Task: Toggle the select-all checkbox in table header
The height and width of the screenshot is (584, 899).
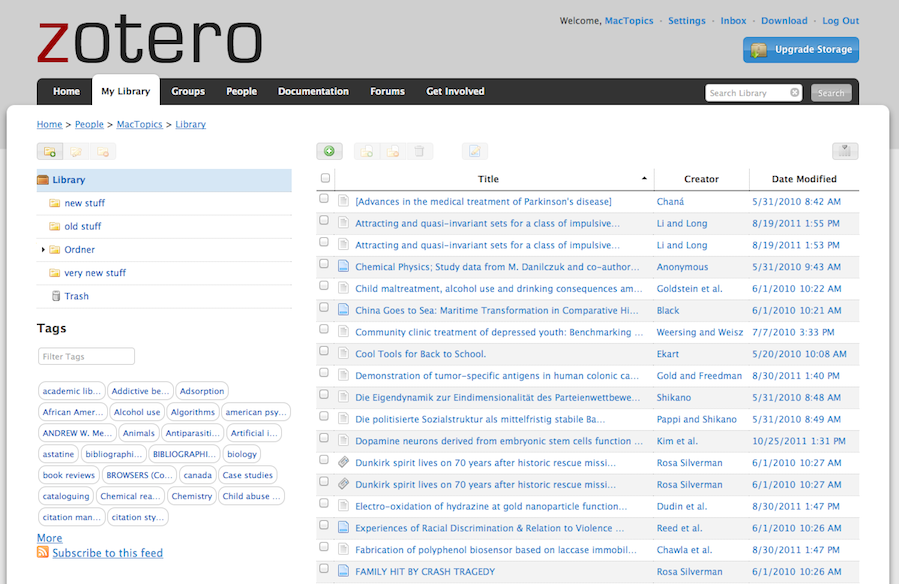Action: tap(325, 178)
